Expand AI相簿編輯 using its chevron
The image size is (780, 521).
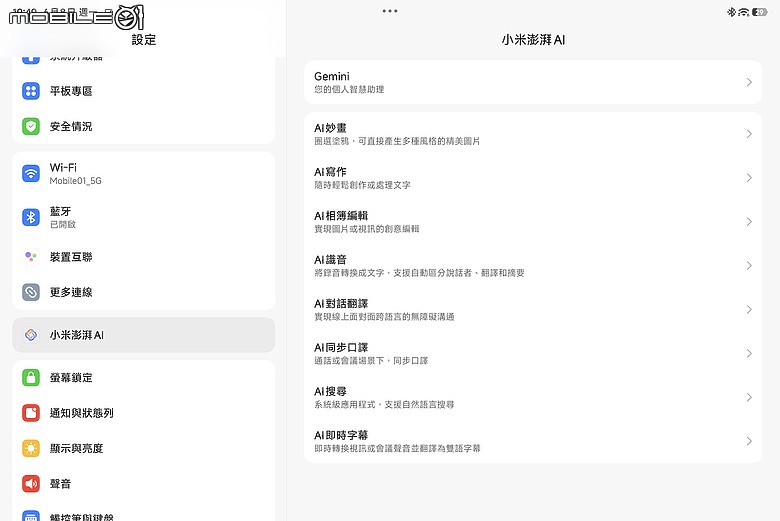(749, 221)
